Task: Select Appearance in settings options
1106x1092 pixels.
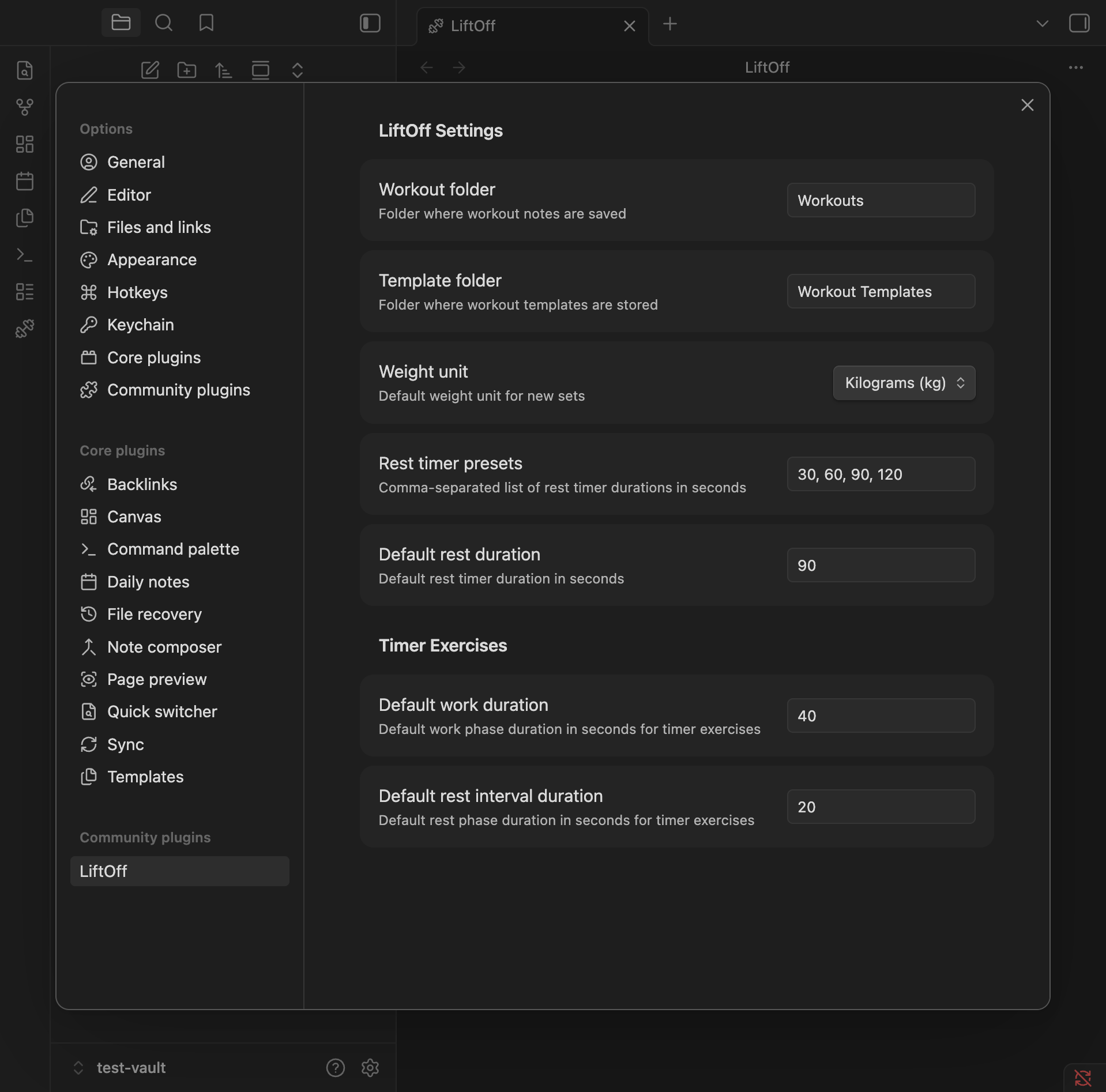Action: pos(152,259)
